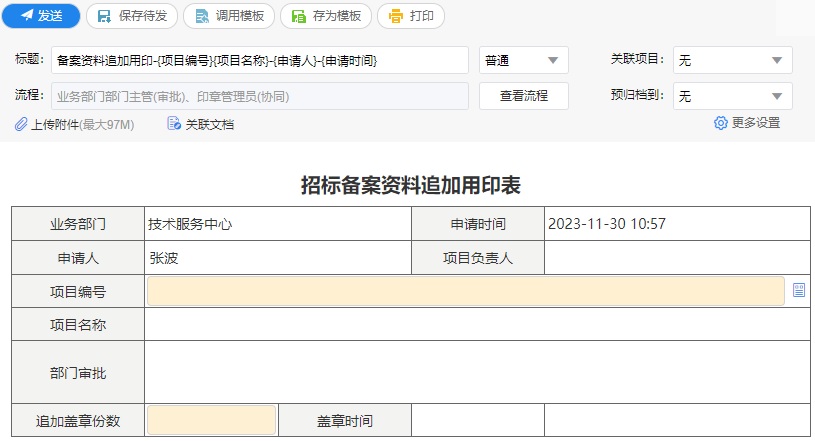Viewport: 815px width, 441px height.
Task: Expand the 关联项目 dropdown
Action: point(732,60)
